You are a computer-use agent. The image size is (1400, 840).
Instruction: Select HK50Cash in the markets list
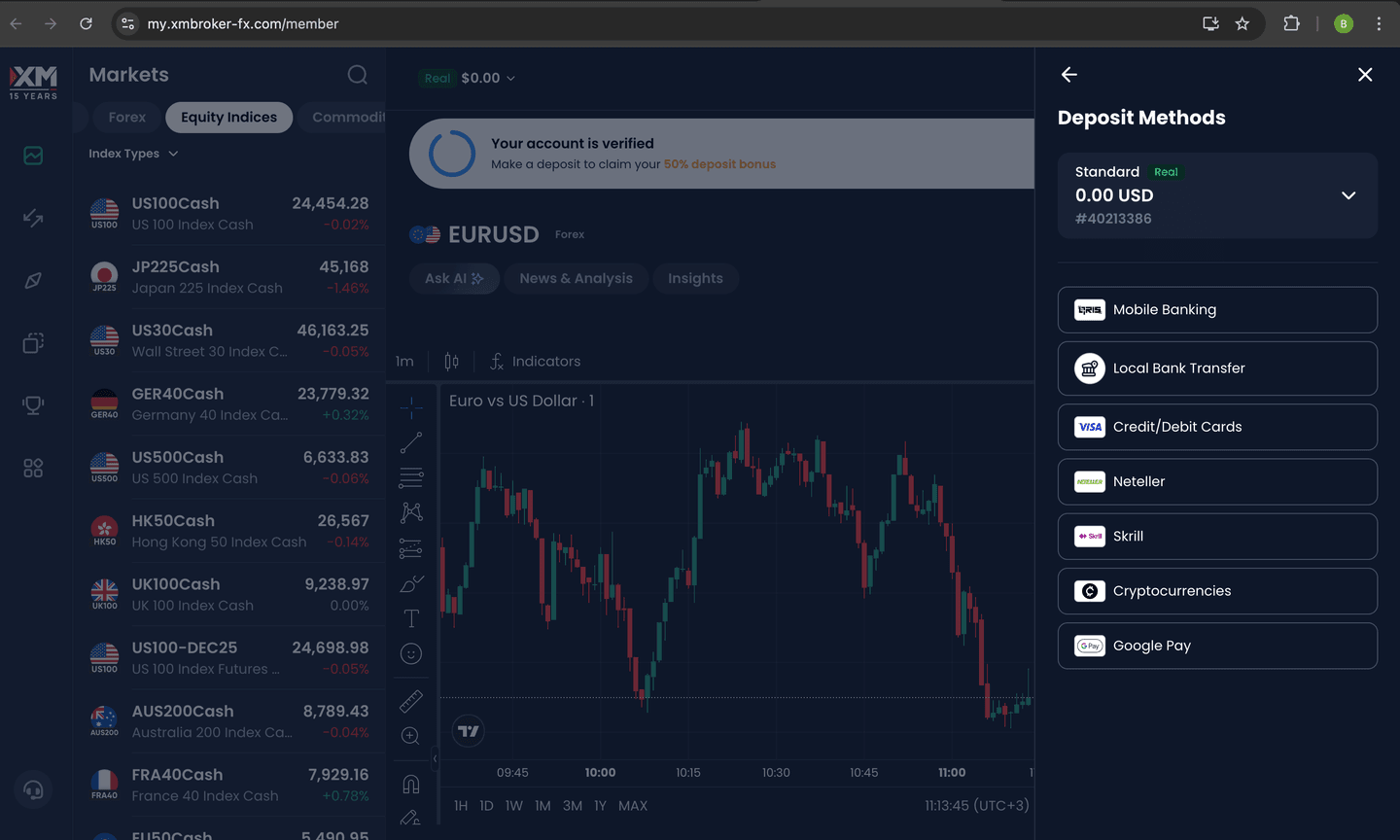point(229,531)
